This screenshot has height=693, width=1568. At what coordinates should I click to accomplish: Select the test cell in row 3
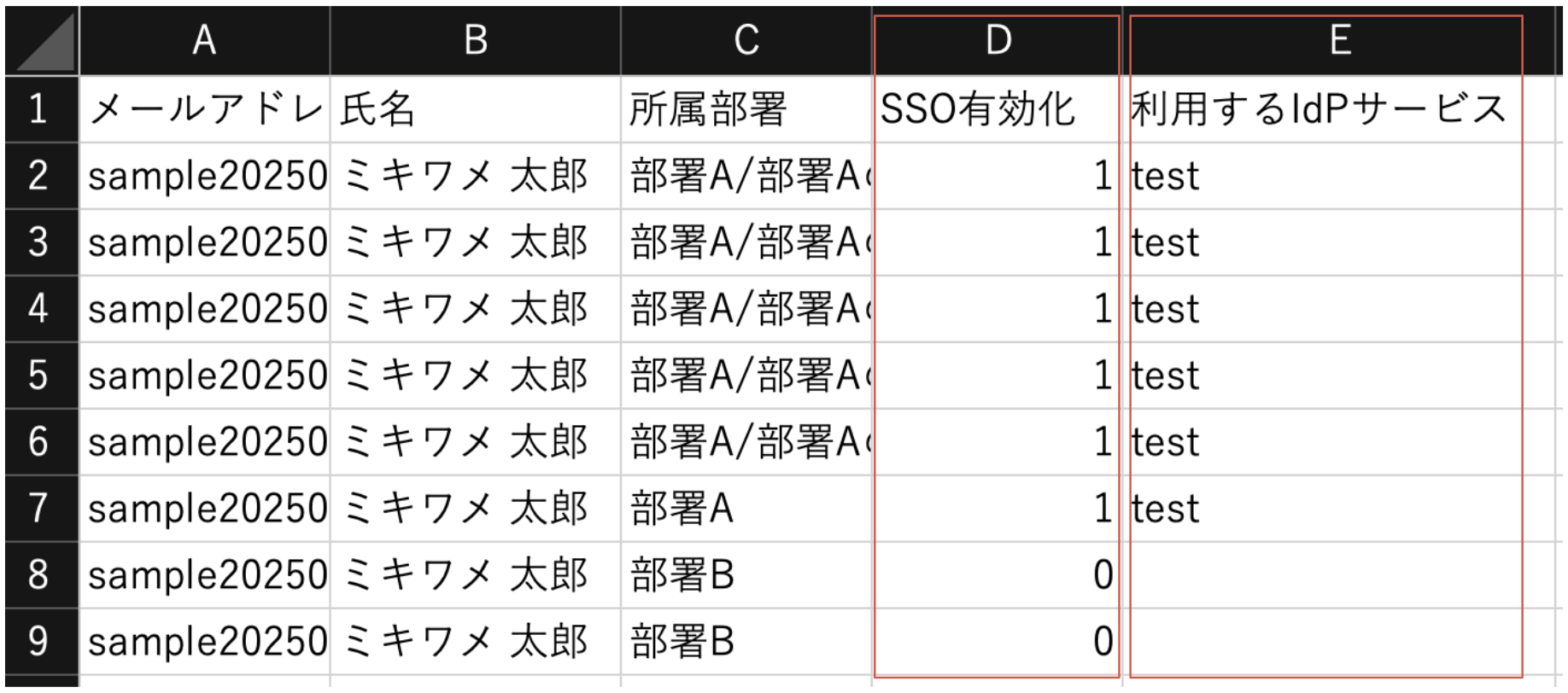click(x=1339, y=242)
